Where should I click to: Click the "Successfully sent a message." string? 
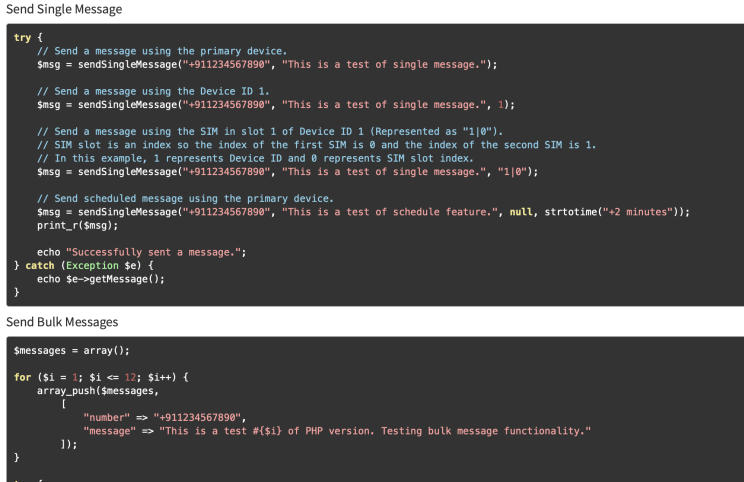point(153,252)
